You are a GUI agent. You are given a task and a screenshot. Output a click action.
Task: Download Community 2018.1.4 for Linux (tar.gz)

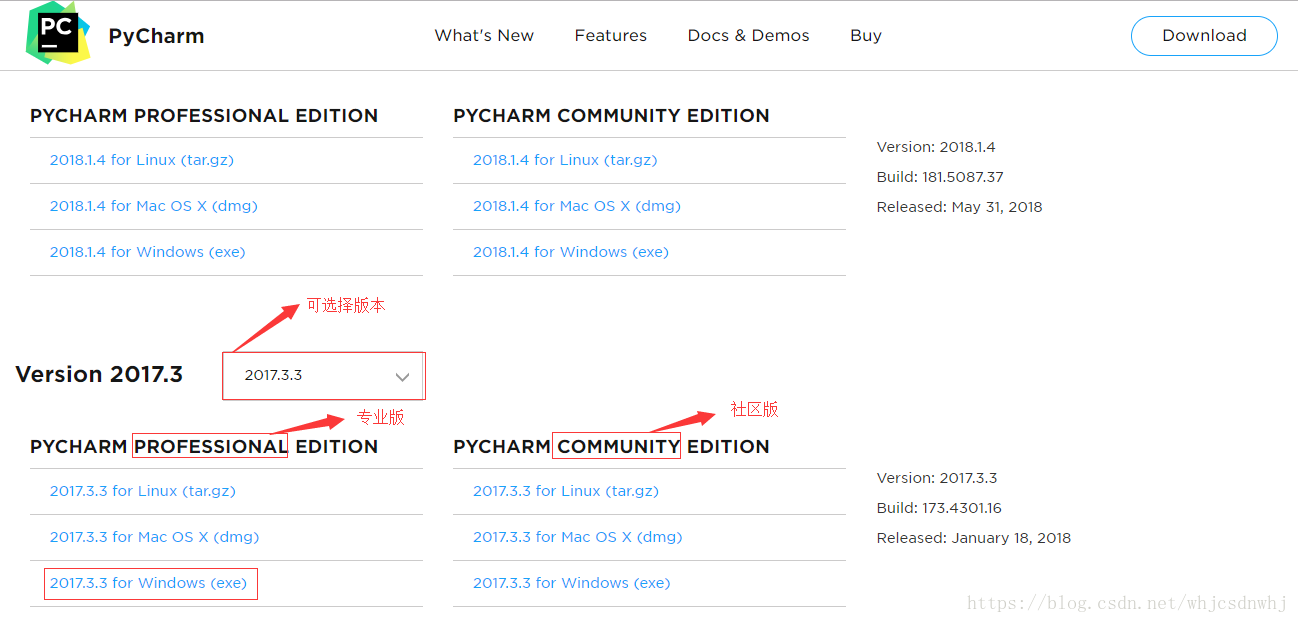[x=565, y=160]
